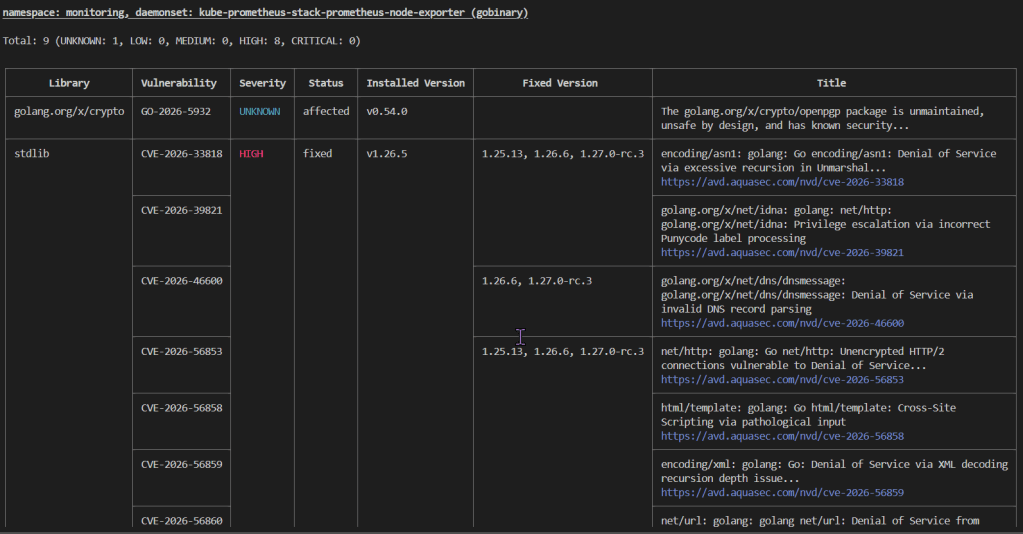Open the cve-2026-56853 aquasec link
Screen dimensions: 1023x534
(x=782, y=380)
